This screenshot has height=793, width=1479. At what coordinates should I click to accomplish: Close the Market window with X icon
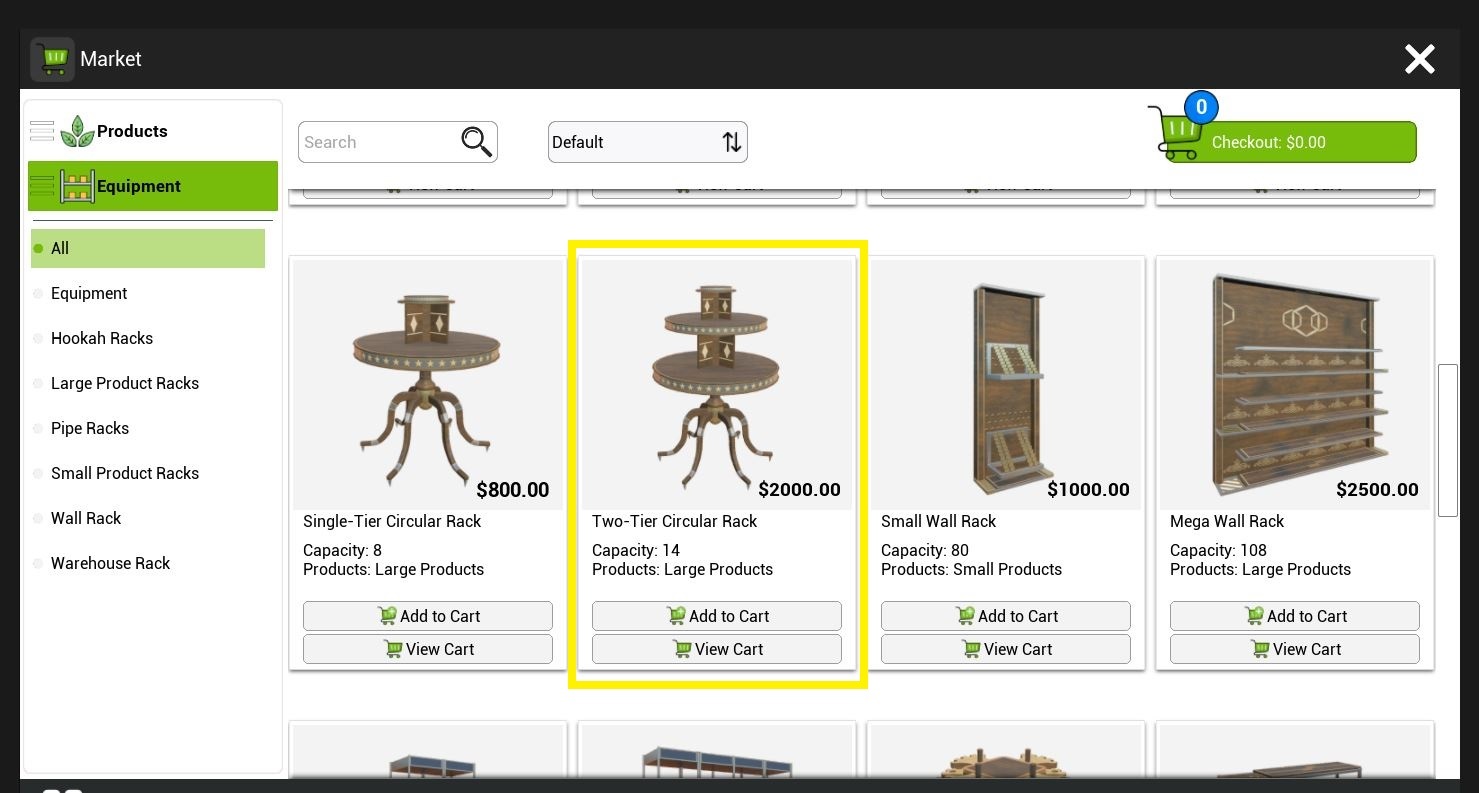pyautogui.click(x=1419, y=59)
